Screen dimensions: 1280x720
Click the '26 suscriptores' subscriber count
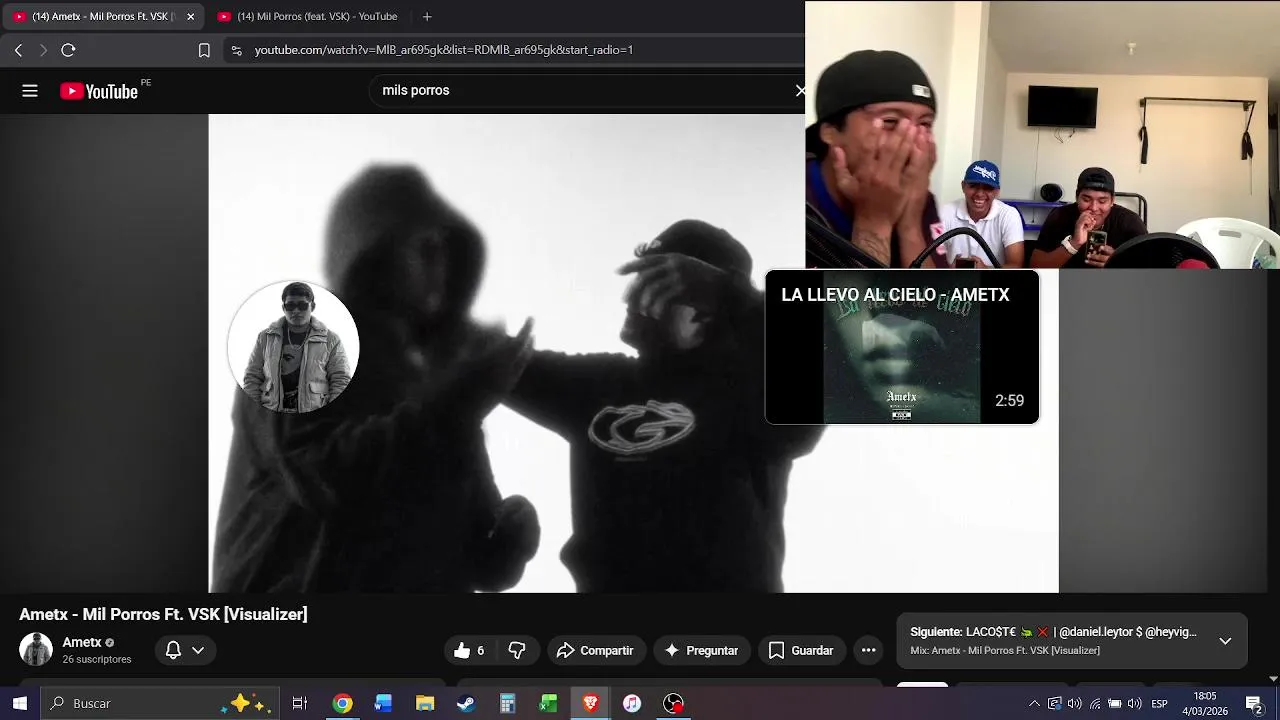coord(97,660)
